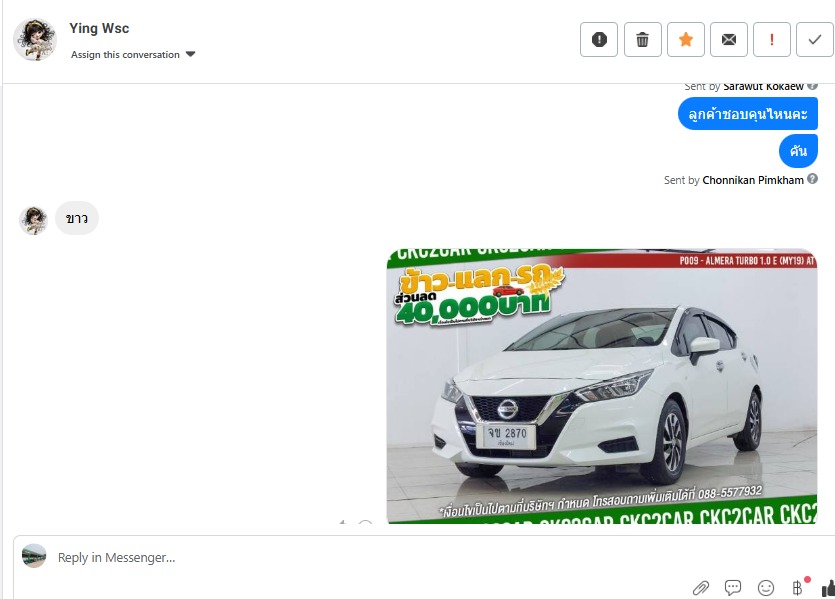Open the white Nissan Almera image
This screenshot has height=599, width=835.
602,386
